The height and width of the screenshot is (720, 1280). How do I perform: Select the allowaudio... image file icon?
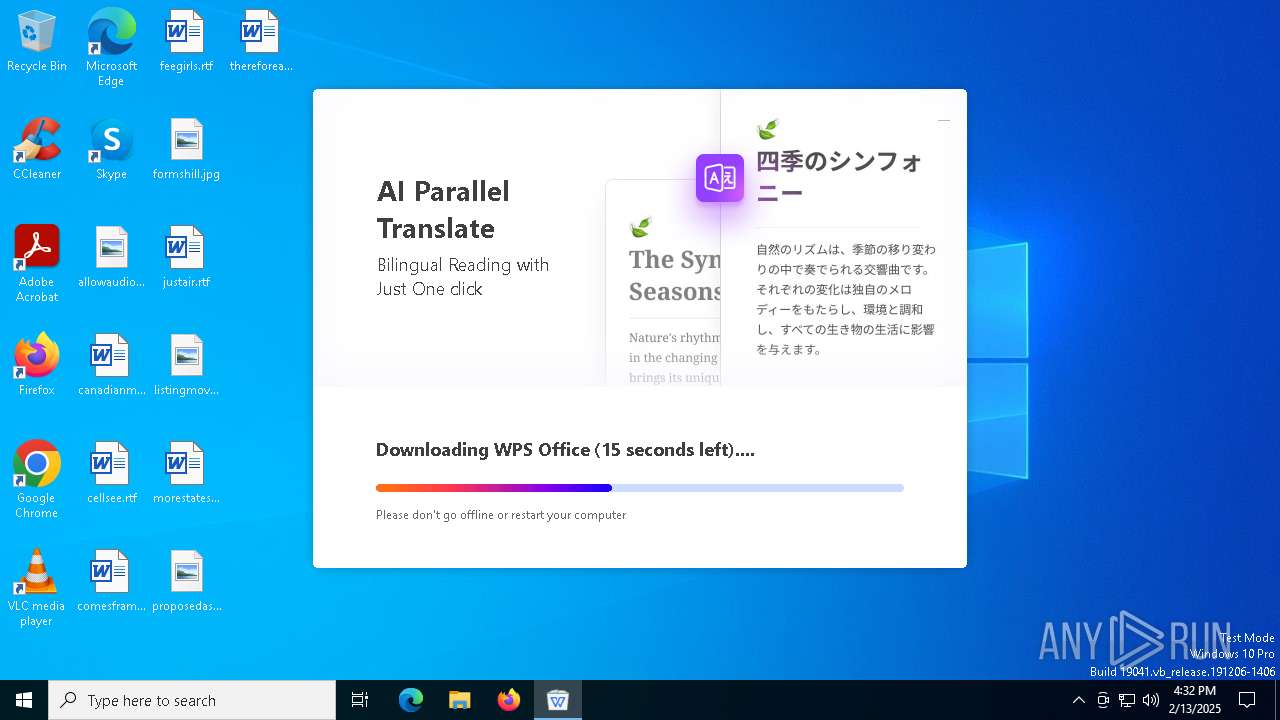tap(111, 258)
